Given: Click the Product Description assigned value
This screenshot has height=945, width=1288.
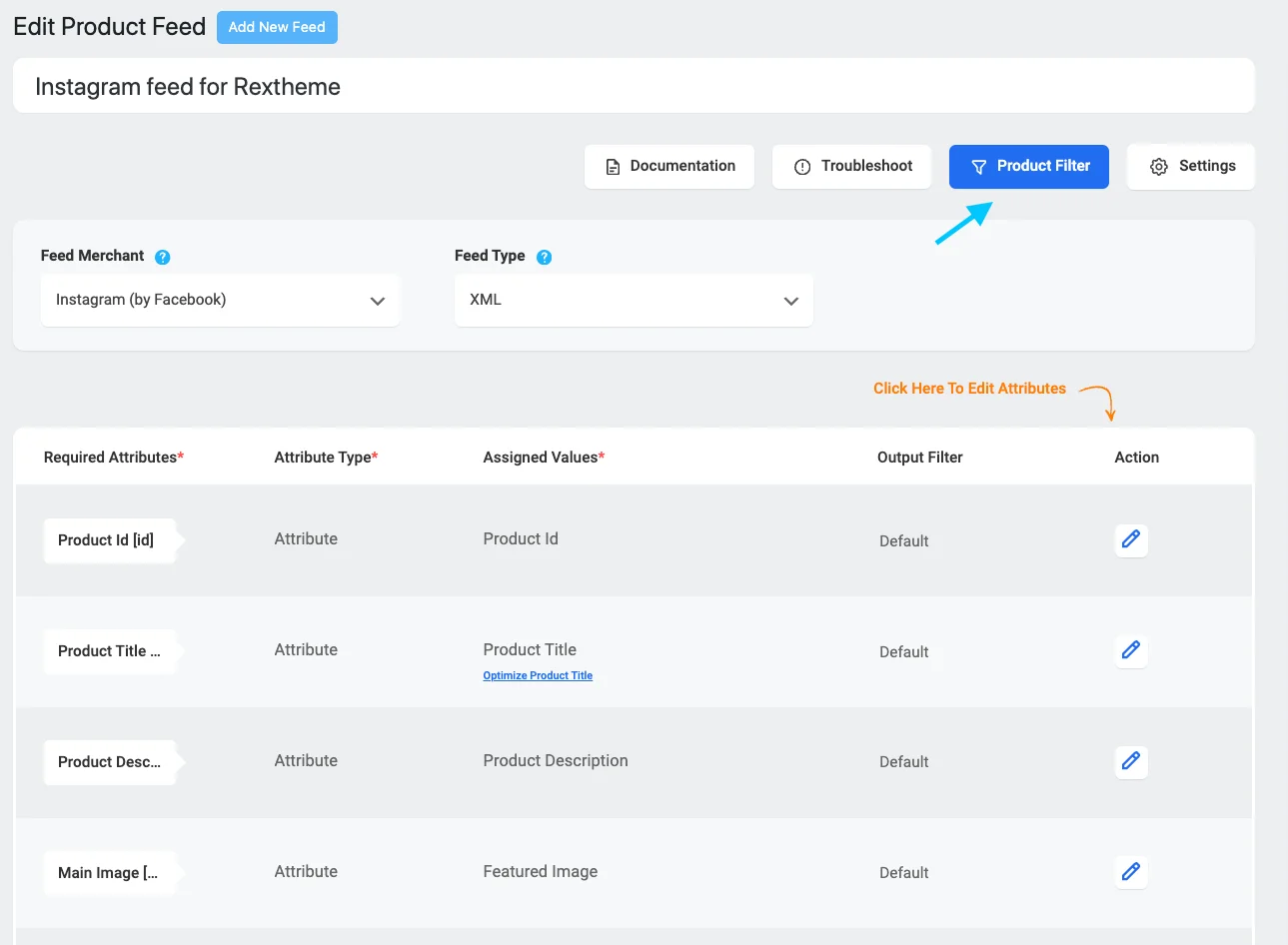Looking at the screenshot, I should tap(556, 760).
